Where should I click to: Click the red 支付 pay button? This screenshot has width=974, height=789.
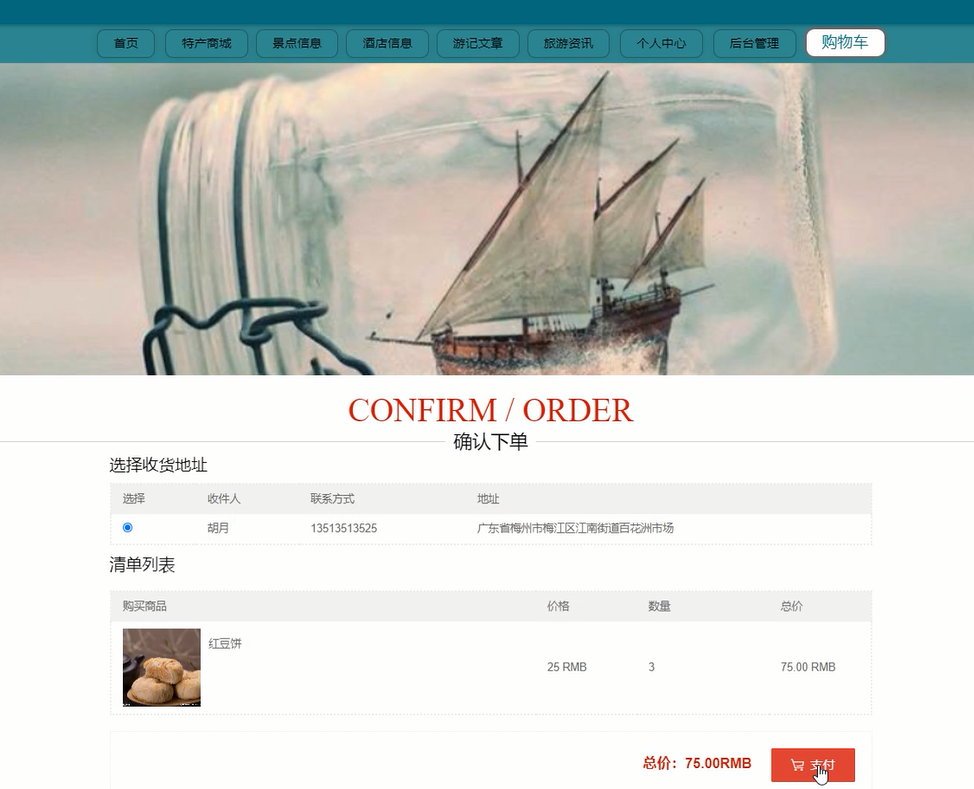(x=812, y=765)
